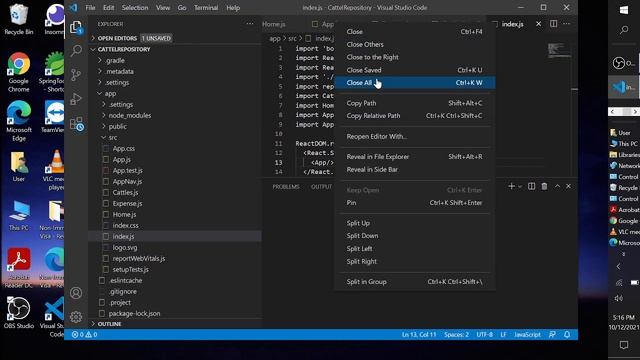This screenshot has height=360, width=640.
Task: Change the UTF-8 encoding in status bar
Action: point(484,334)
